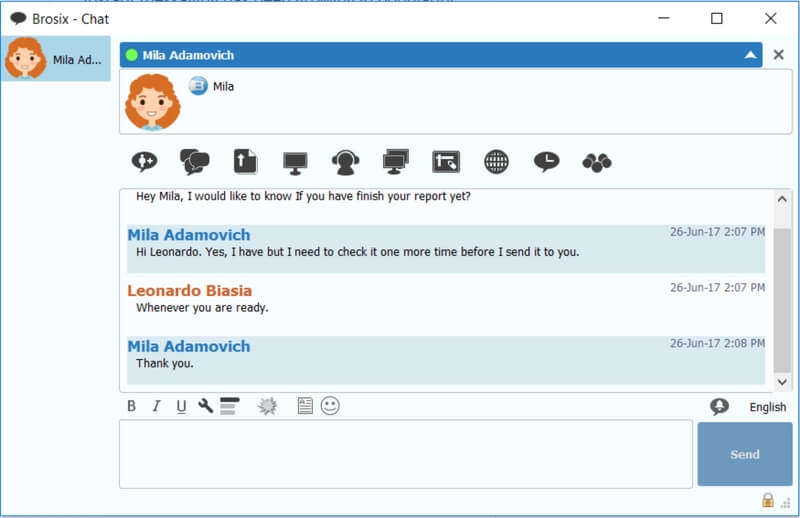Open the whiteboard icon
800x518 pixels.
(x=446, y=162)
